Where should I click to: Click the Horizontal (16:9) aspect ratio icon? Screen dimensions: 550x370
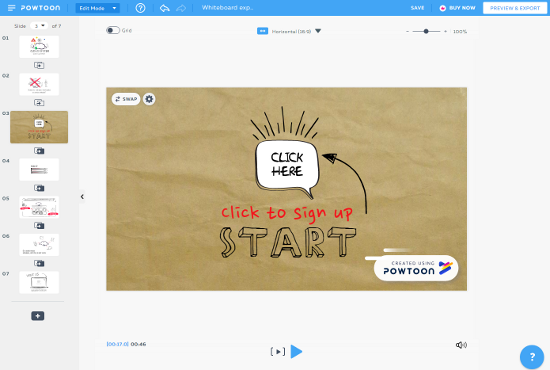[262, 31]
